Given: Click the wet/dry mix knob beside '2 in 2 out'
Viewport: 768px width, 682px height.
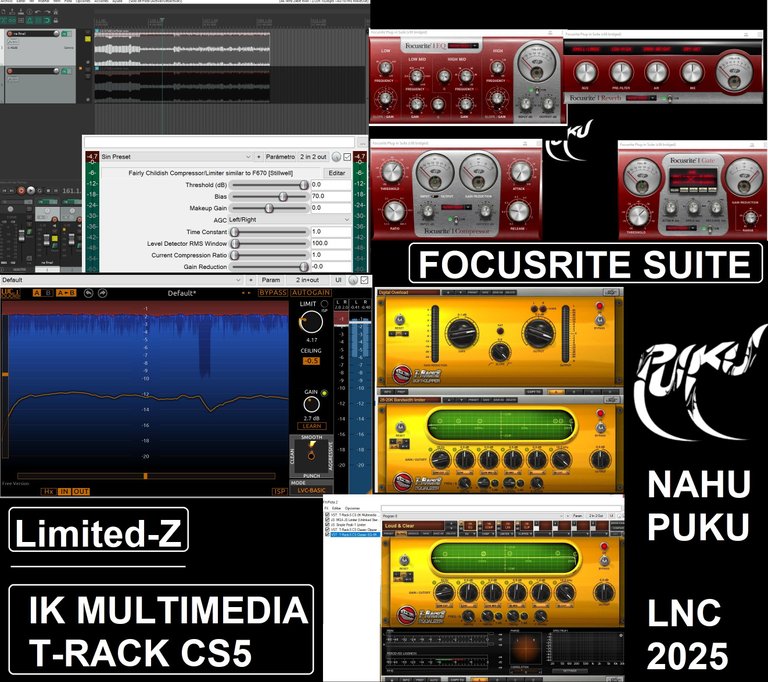Looking at the screenshot, I should 336,157.
